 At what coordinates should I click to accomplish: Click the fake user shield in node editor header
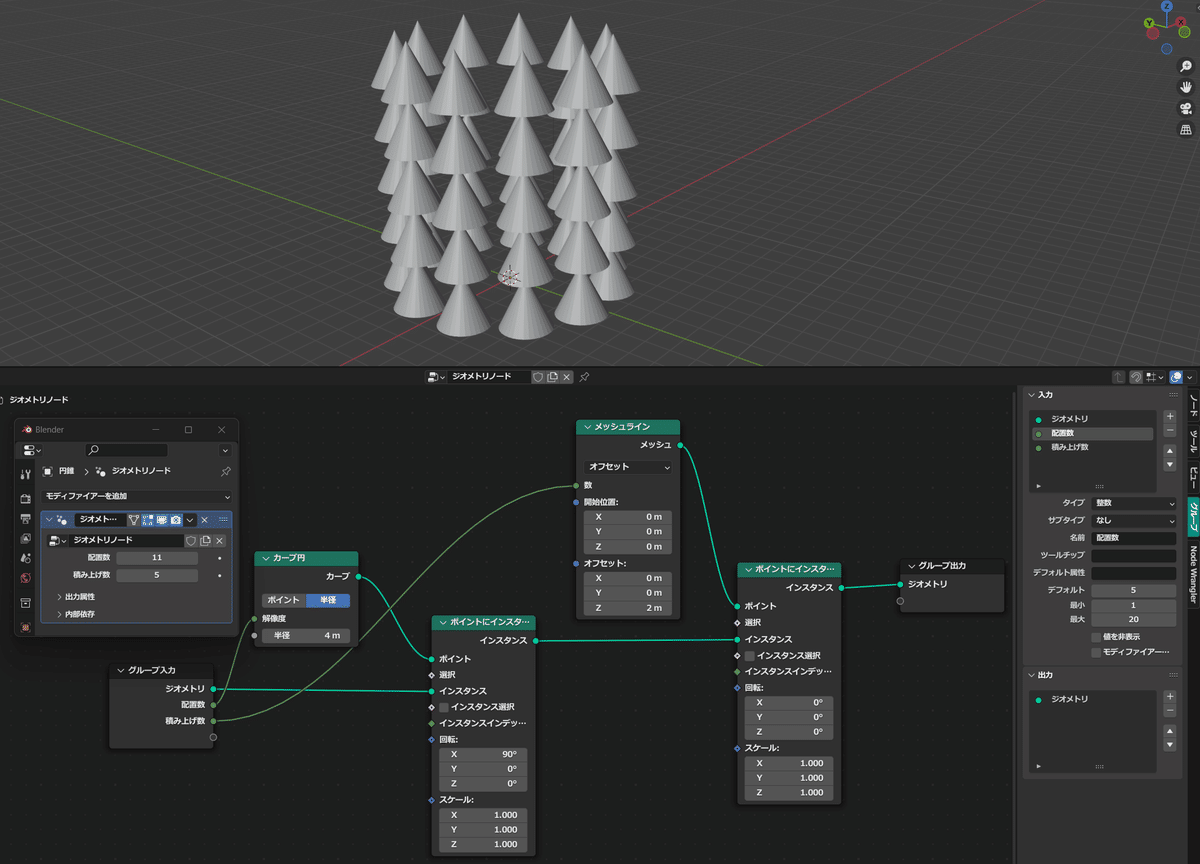(x=537, y=377)
